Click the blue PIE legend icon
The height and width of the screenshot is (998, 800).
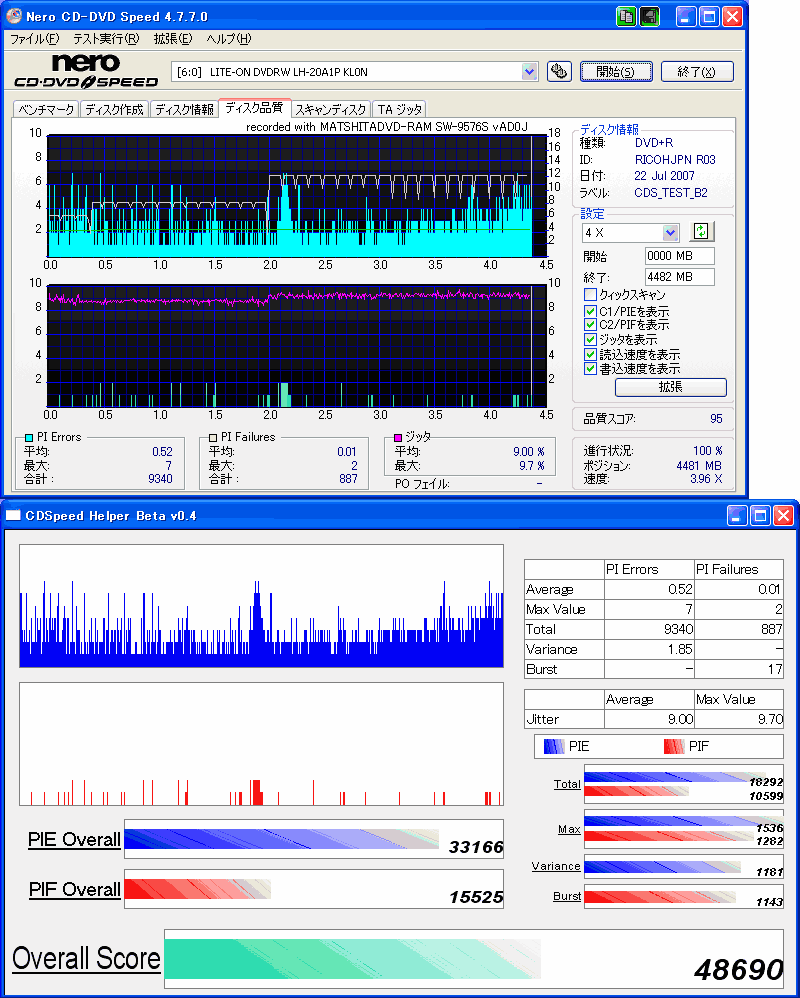[x=554, y=746]
